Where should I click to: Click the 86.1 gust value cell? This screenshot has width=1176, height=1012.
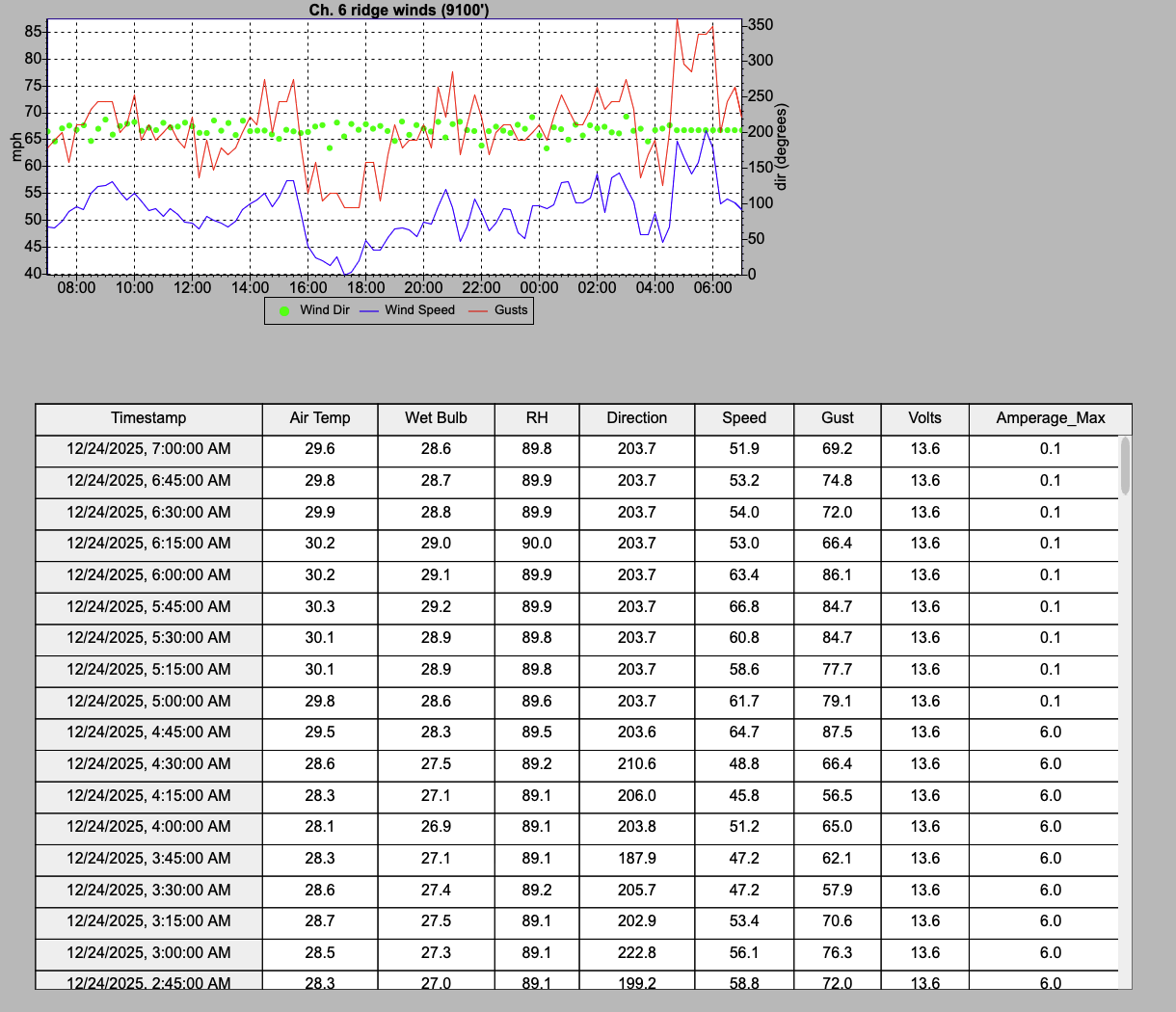[836, 574]
